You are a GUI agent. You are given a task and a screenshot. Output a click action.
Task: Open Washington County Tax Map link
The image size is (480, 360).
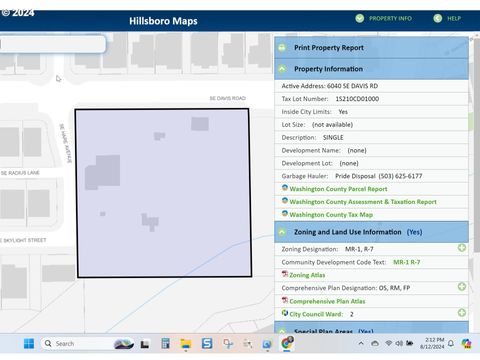click(x=331, y=215)
